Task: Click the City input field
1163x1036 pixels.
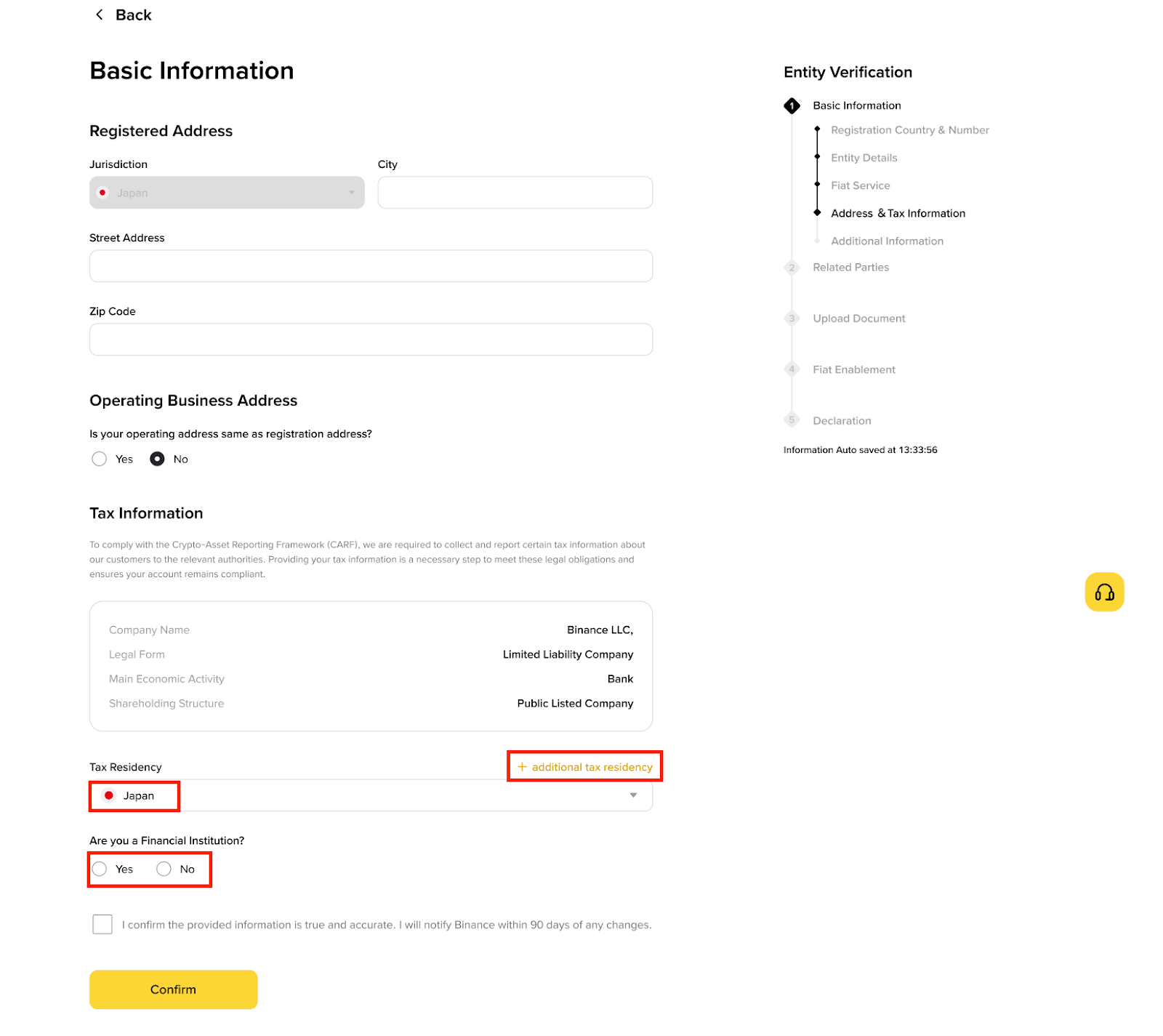Action: (x=515, y=193)
